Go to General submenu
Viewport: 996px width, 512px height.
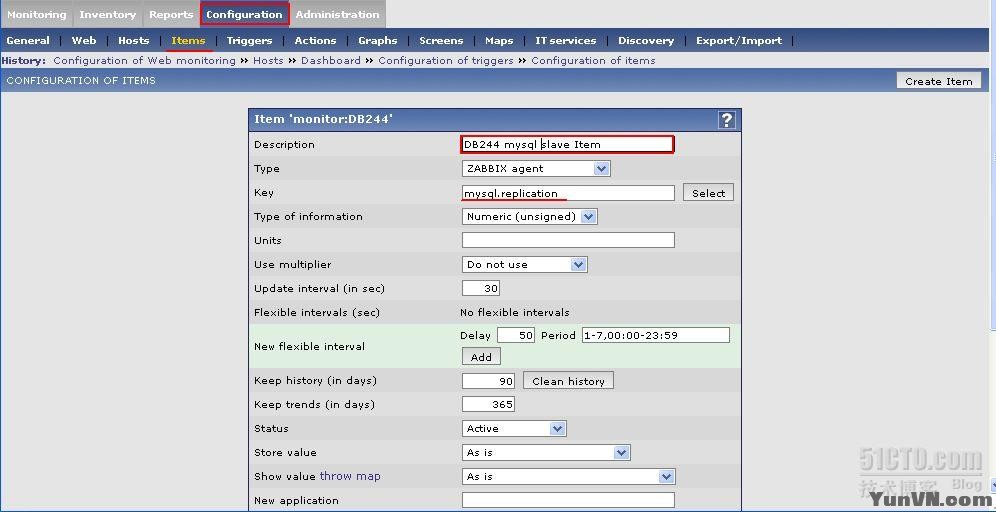tap(28, 41)
